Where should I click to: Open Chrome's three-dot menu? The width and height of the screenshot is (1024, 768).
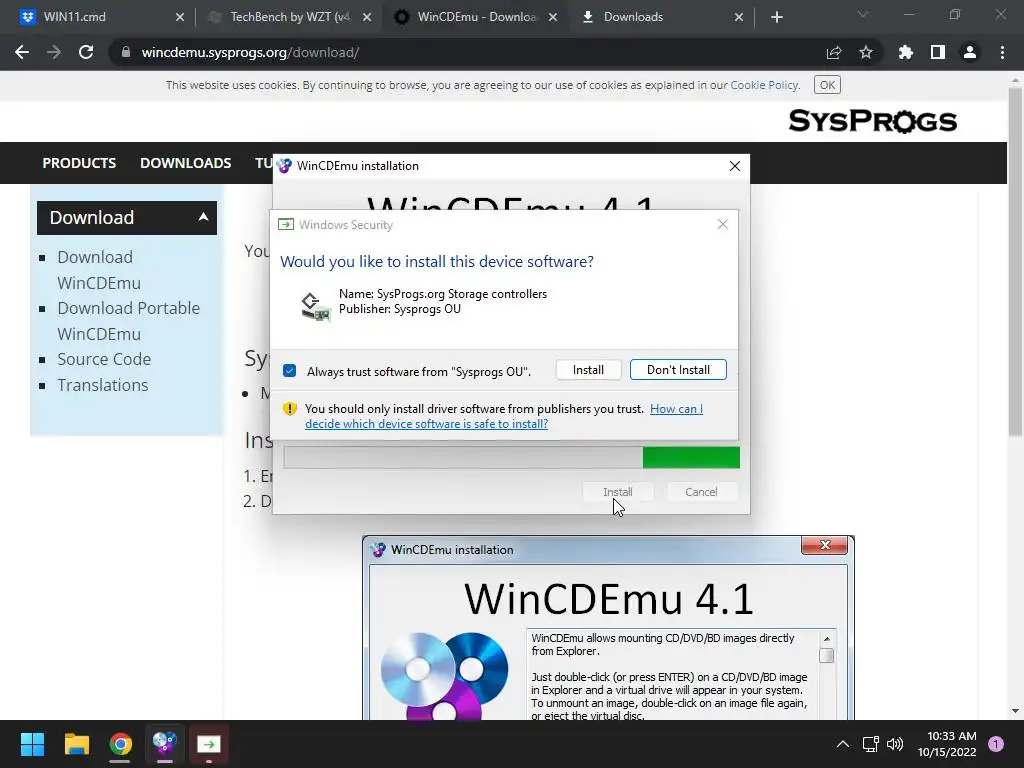tap(1002, 52)
